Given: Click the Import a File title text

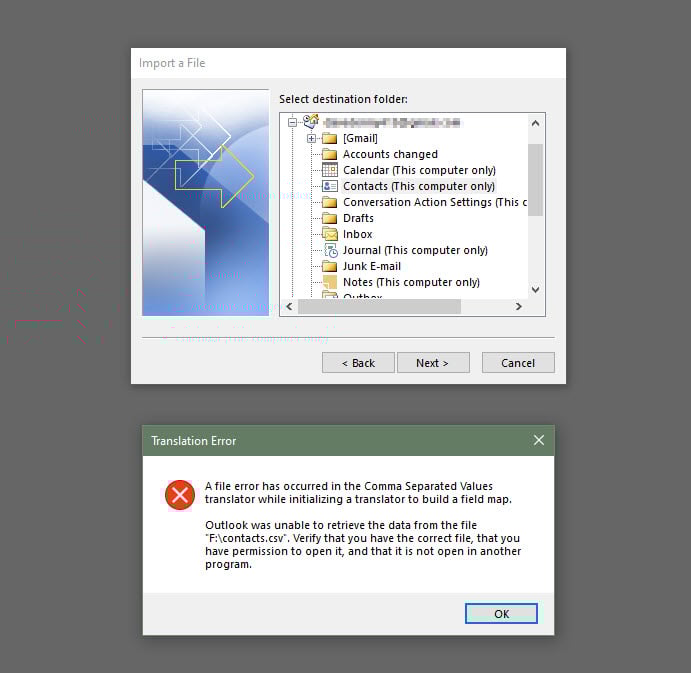Looking at the screenshot, I should click(x=172, y=63).
